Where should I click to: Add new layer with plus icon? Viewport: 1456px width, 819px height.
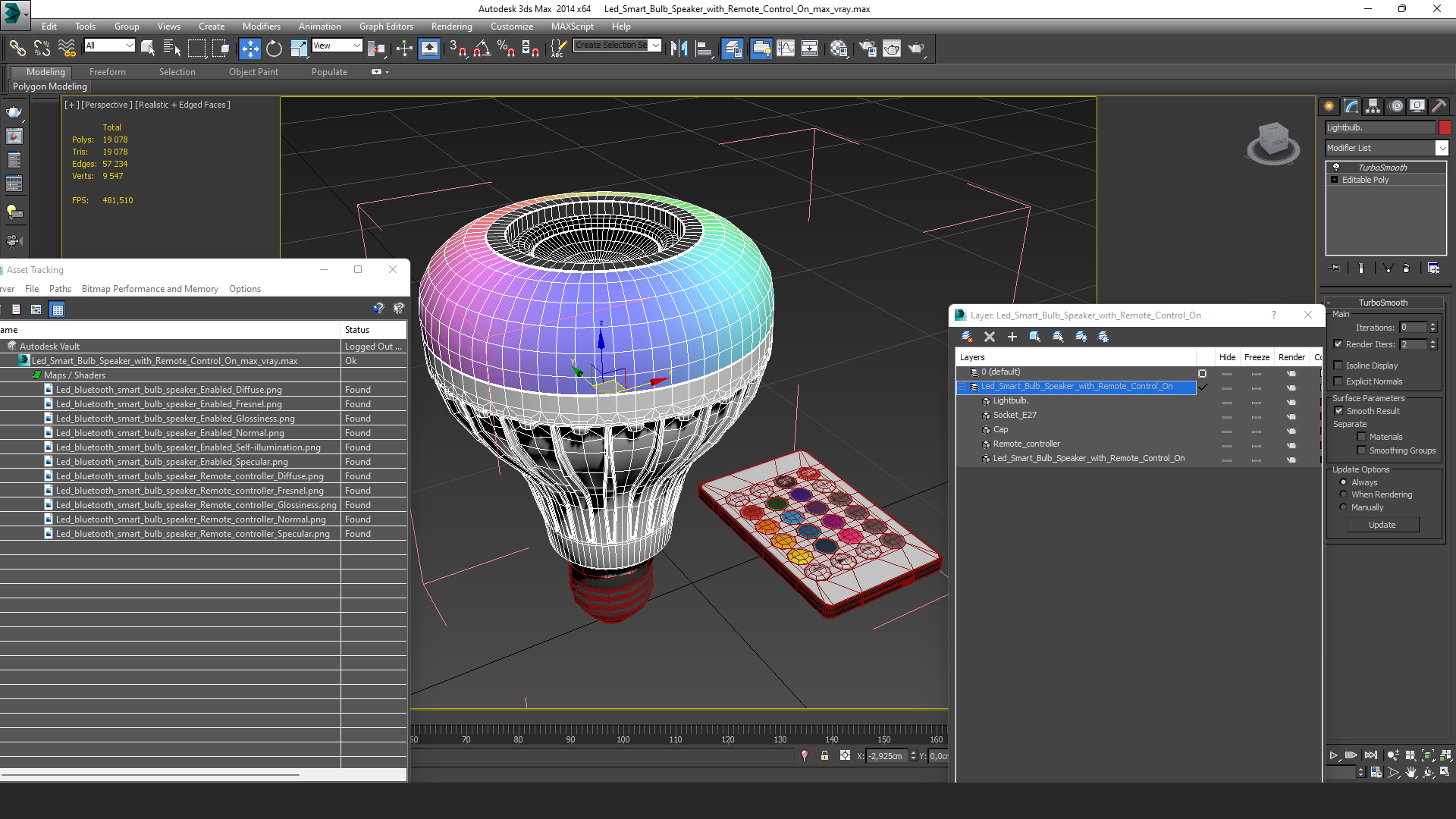pyautogui.click(x=1012, y=337)
